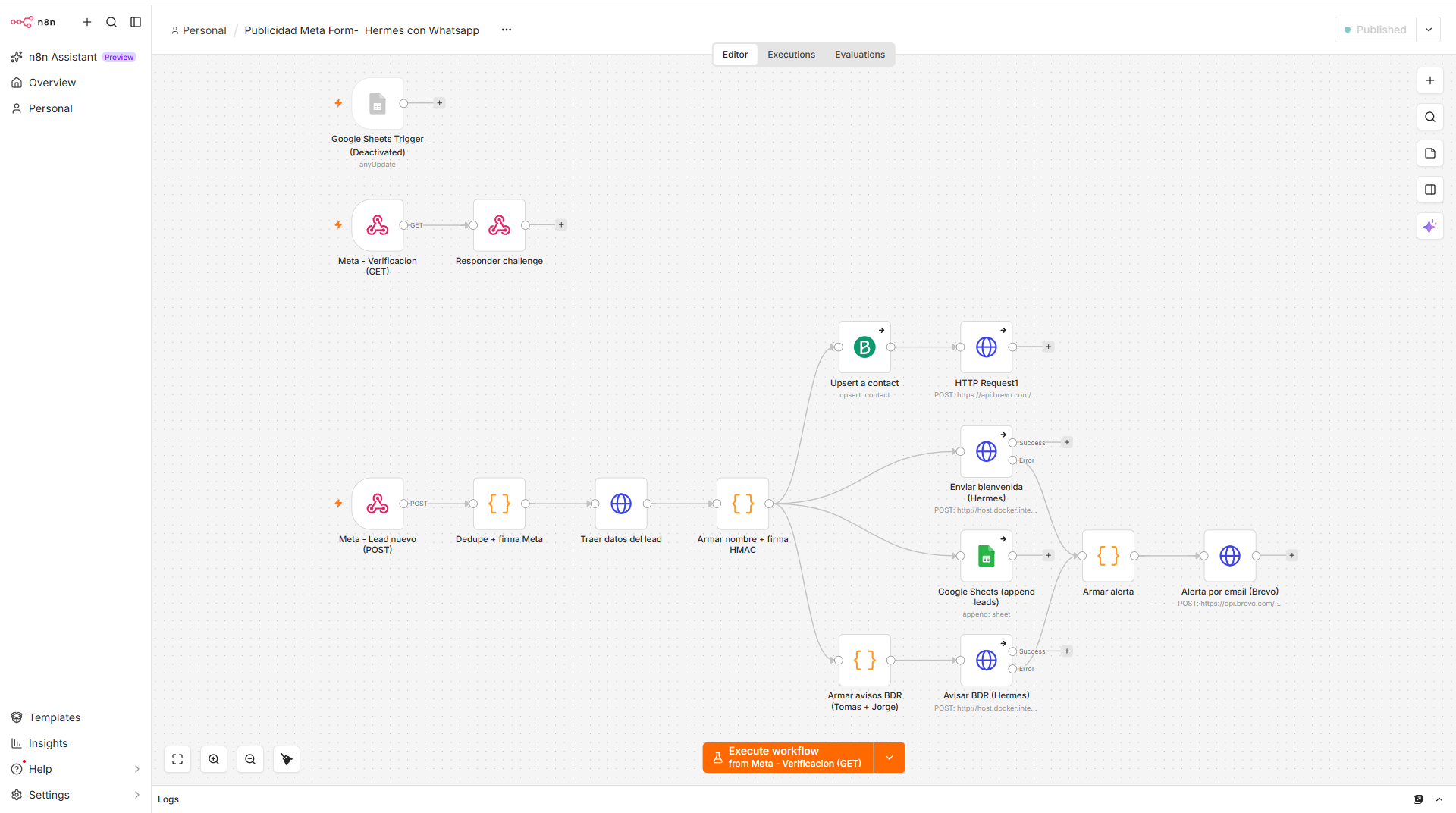Click the tidy up workflow button
The image size is (1456, 813).
(x=287, y=759)
